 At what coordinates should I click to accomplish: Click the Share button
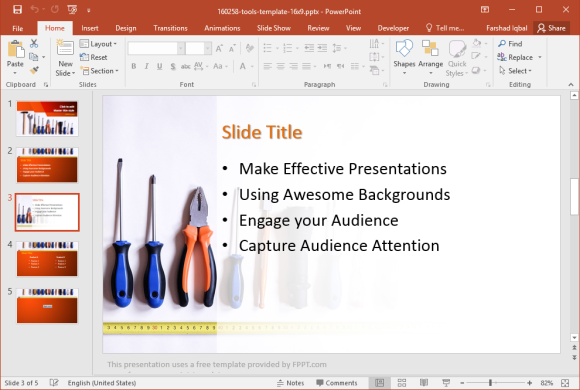(x=552, y=28)
